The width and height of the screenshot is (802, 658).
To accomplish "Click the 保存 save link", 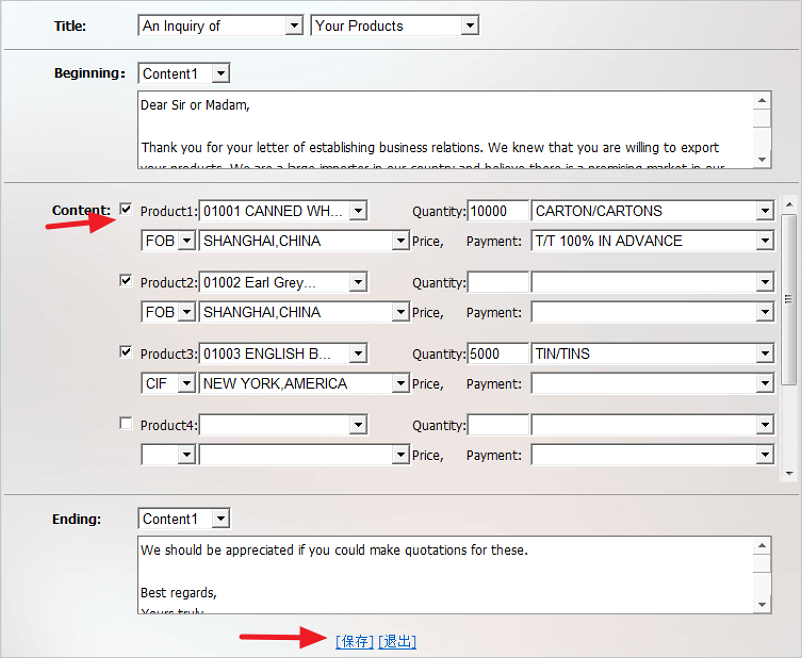I will [355, 641].
